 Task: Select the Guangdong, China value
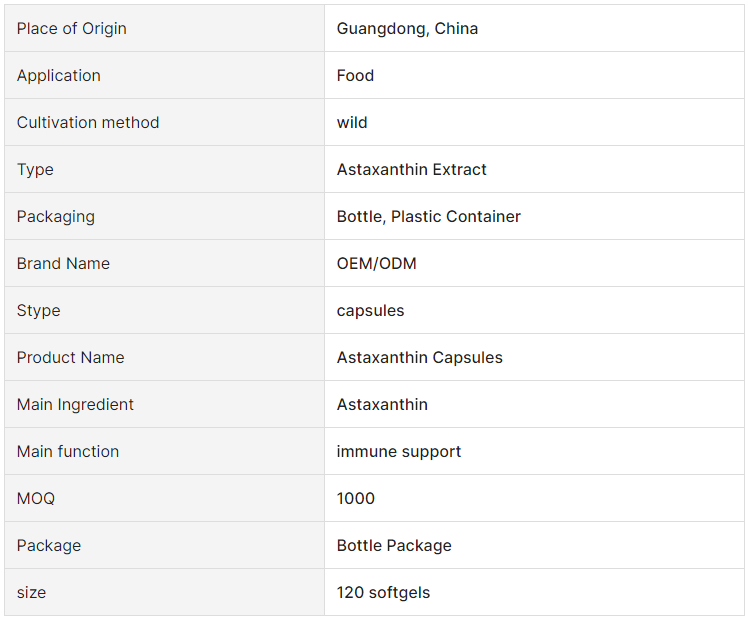(x=407, y=29)
